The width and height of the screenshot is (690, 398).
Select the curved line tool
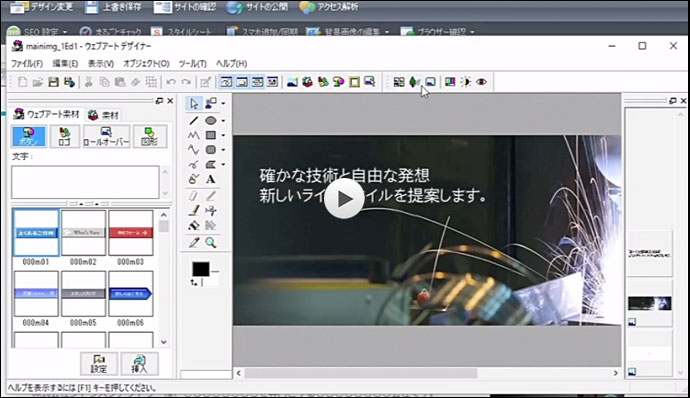(x=194, y=150)
